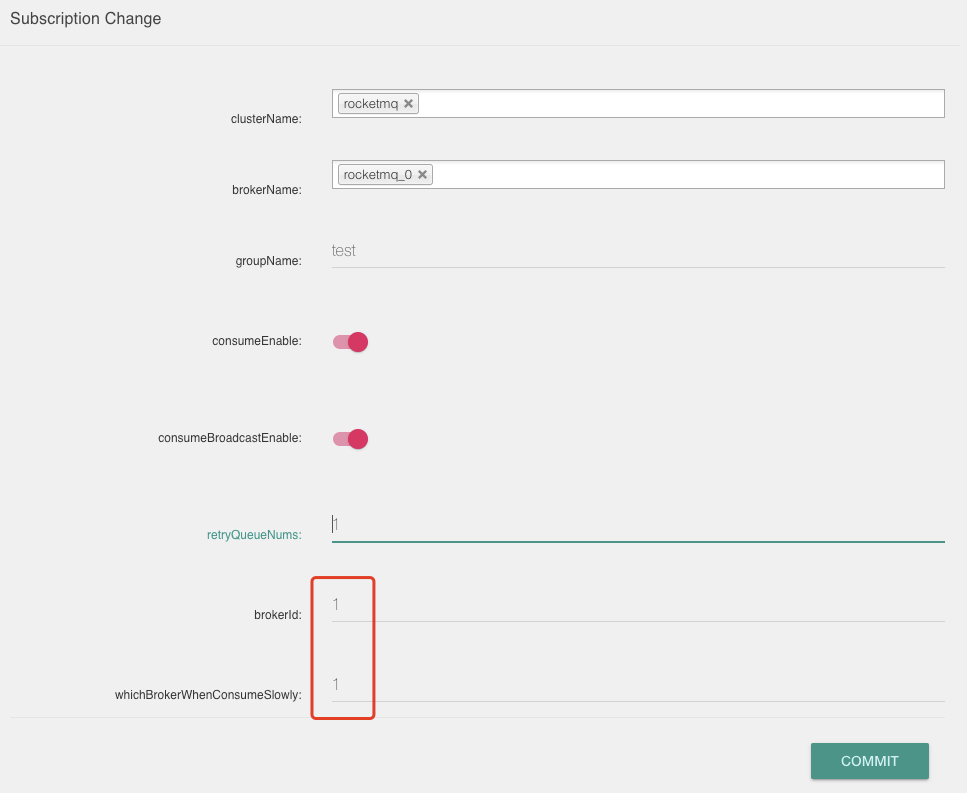
Task: Click the whichBrokerWhenConsumeSlowly input field
Action: 638,684
